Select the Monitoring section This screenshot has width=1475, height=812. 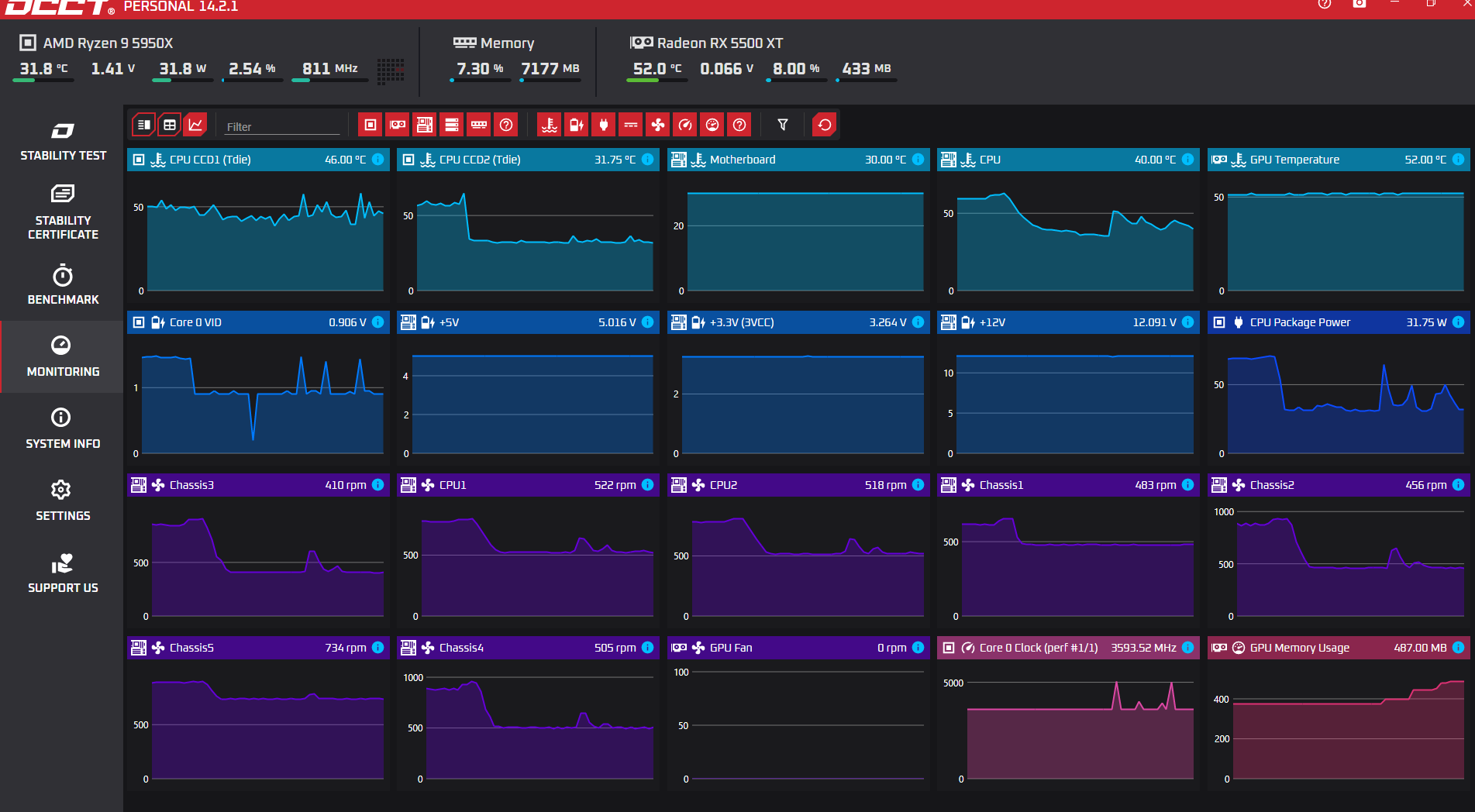point(63,357)
